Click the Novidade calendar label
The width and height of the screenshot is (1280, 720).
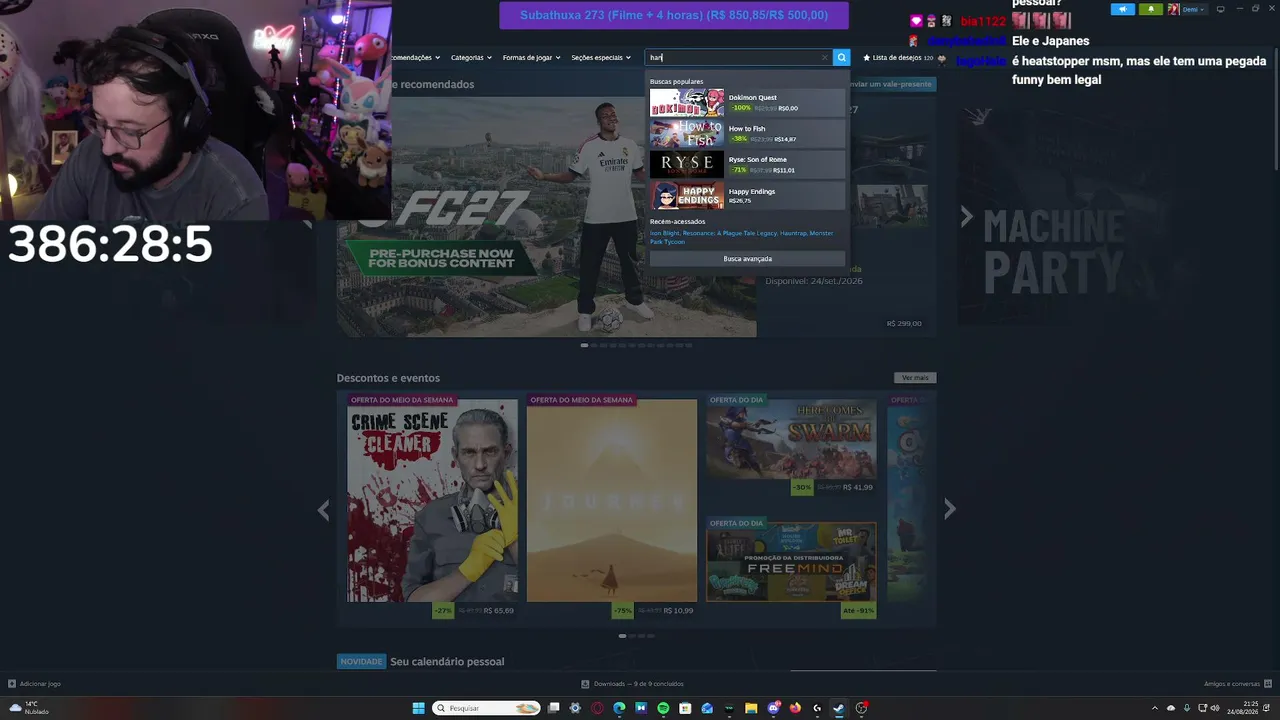[x=361, y=662]
